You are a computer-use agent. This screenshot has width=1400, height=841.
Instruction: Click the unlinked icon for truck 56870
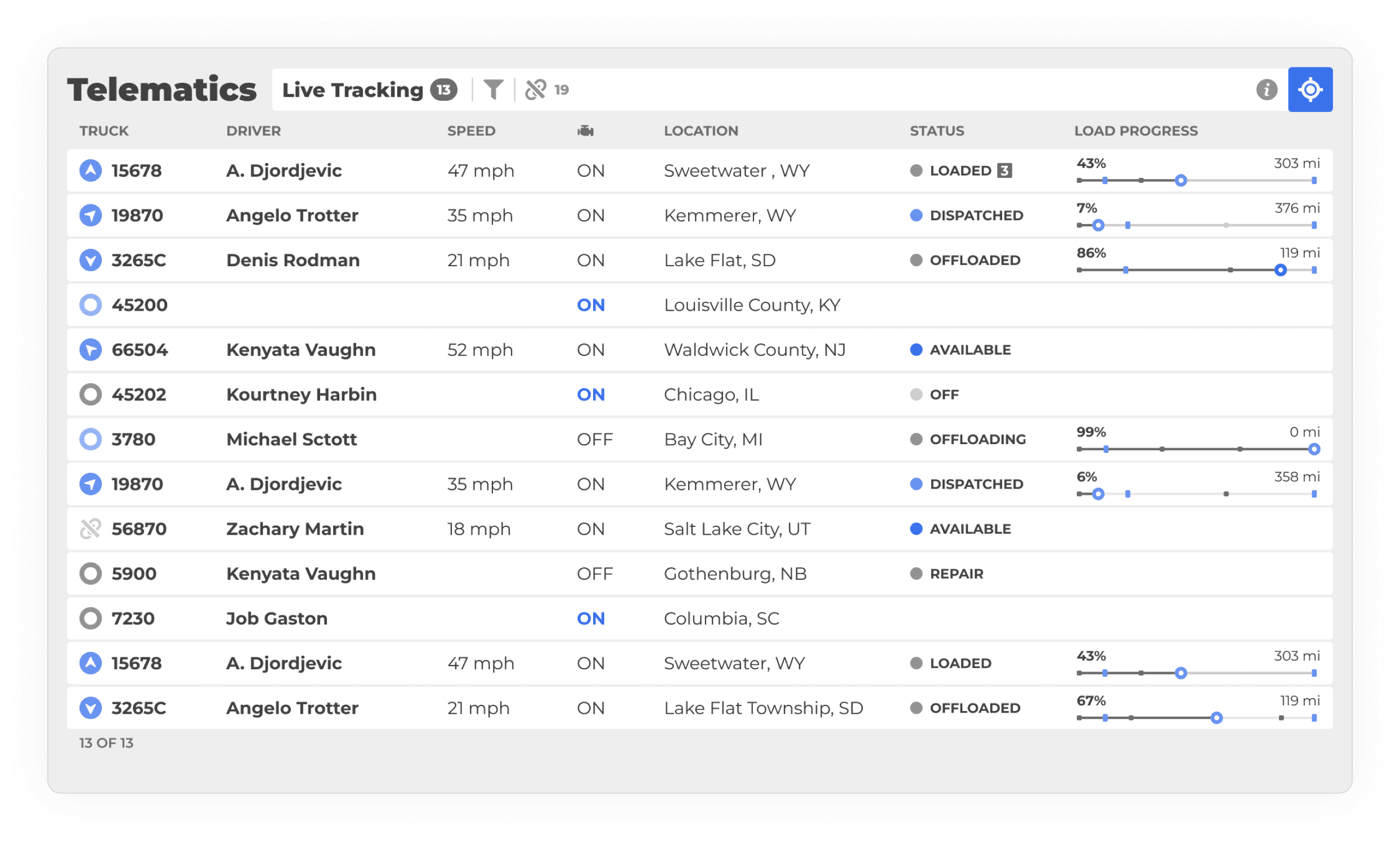pos(91,529)
